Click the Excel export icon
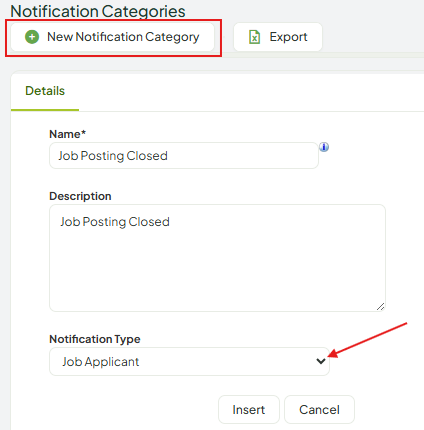This screenshot has width=424, height=430. coord(255,37)
